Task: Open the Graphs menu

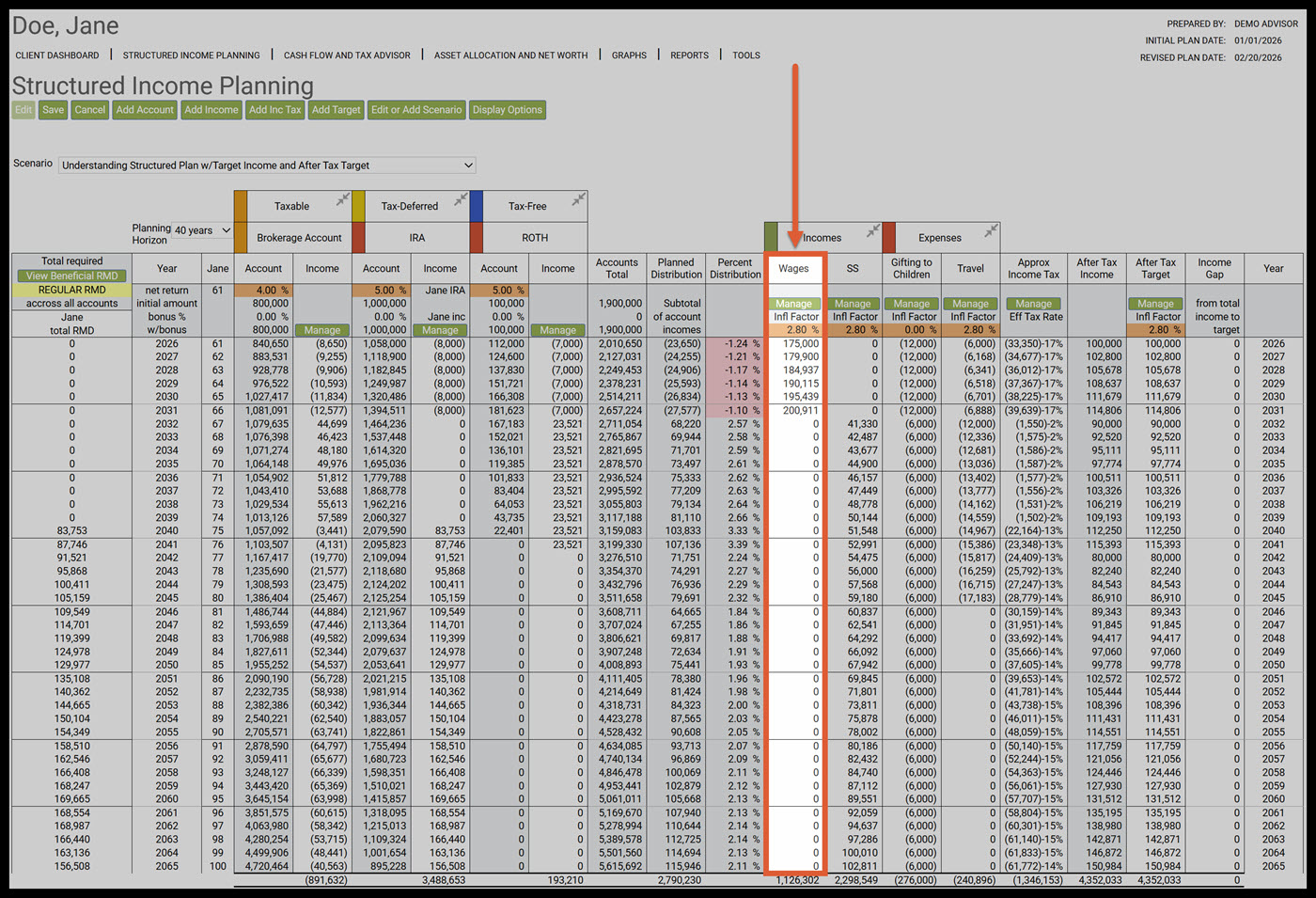Action: coord(629,55)
